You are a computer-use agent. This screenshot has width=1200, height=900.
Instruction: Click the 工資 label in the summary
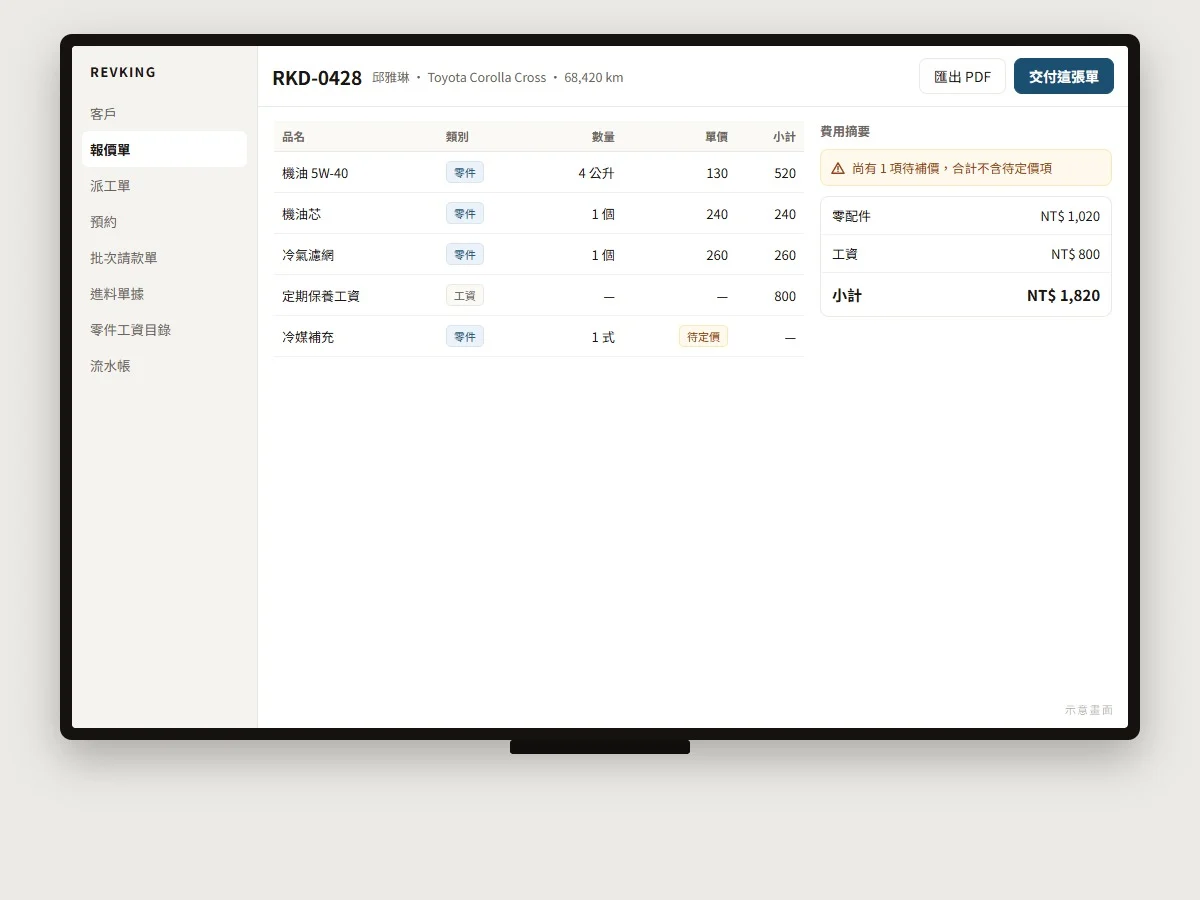pos(845,254)
